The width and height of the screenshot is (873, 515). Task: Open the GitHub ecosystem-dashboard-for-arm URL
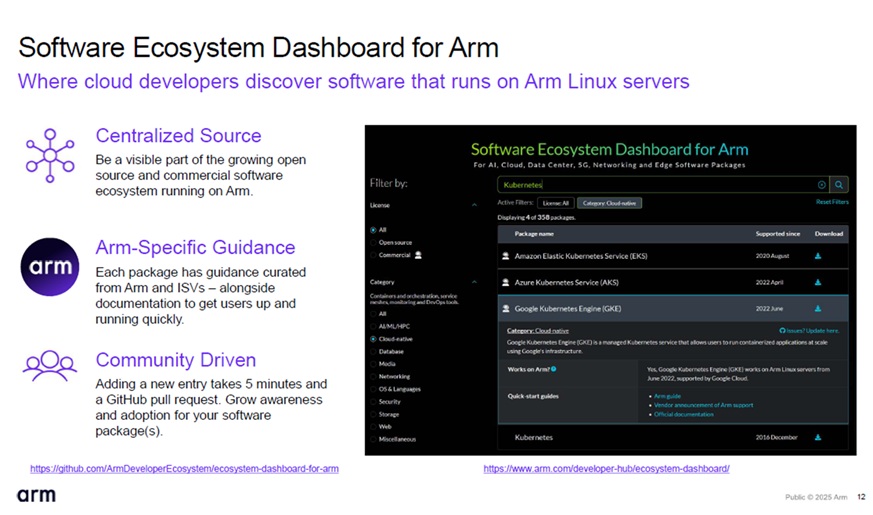coord(184,469)
